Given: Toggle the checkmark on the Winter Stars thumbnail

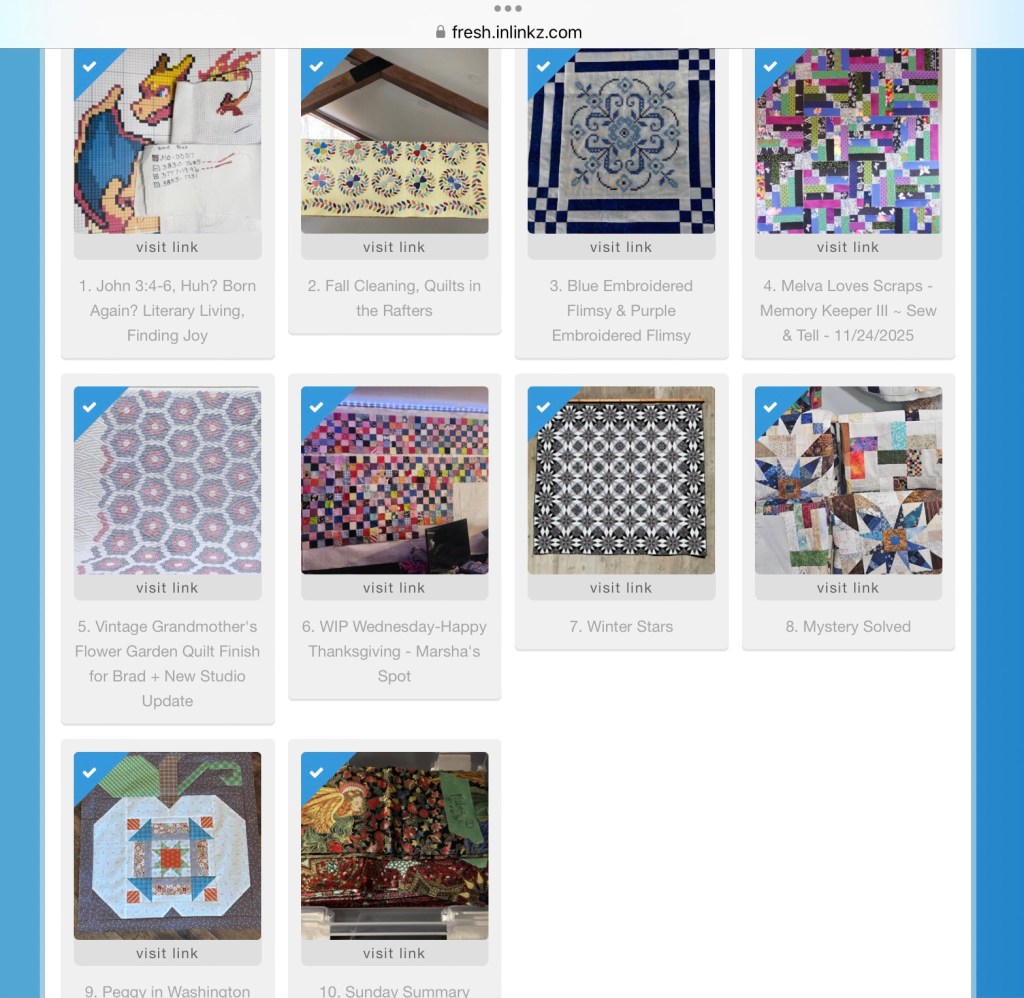Looking at the screenshot, I should coord(543,407).
